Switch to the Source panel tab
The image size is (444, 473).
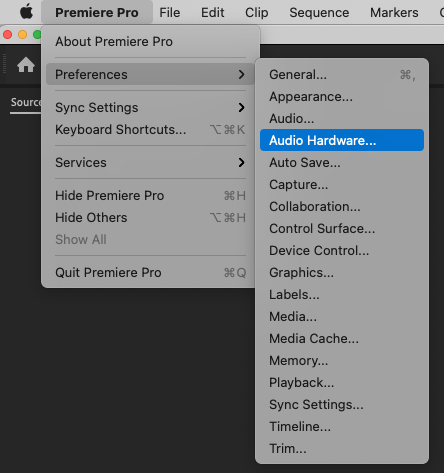pyautogui.click(x=26, y=102)
